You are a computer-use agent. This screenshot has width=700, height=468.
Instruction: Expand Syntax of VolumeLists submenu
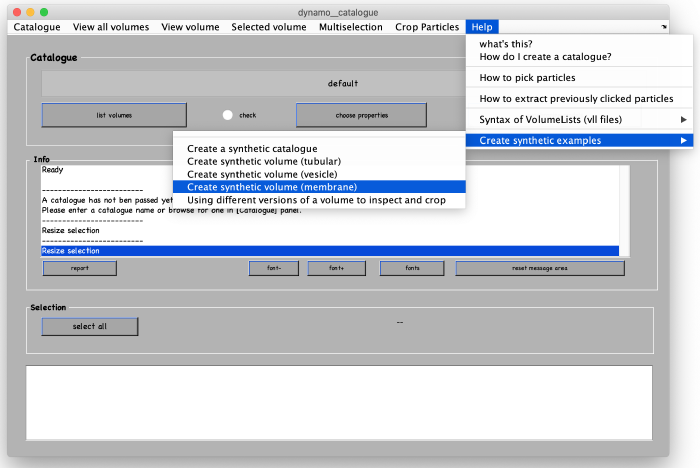pos(583,120)
